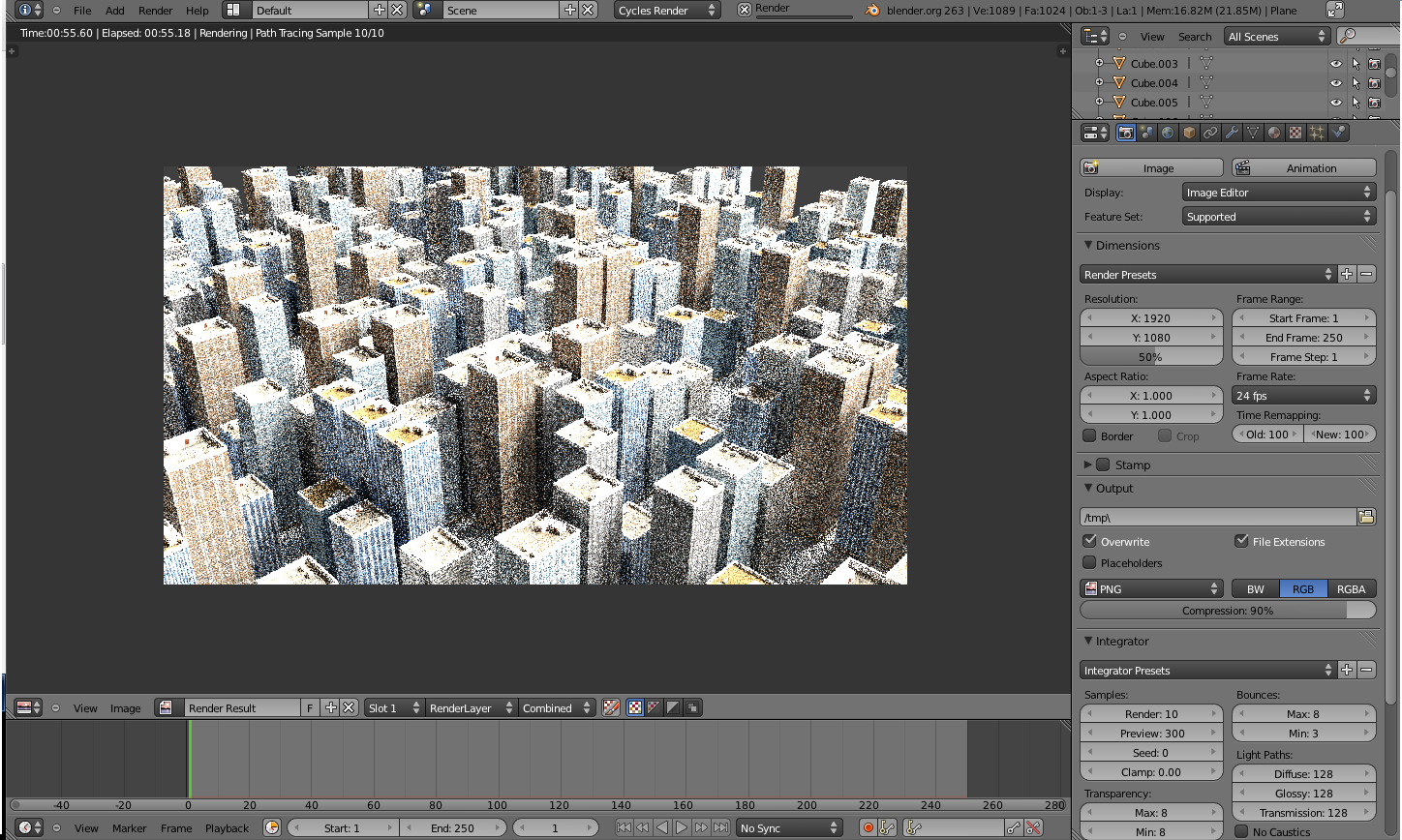Open the Object properties cube icon
The height and width of the screenshot is (840, 1402).
pyautogui.click(x=1189, y=133)
